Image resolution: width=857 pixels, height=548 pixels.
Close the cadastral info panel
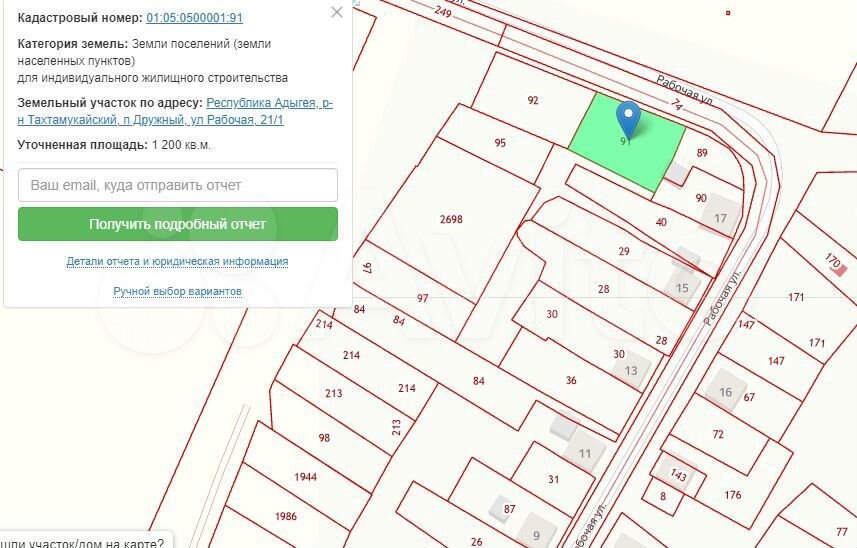[337, 12]
